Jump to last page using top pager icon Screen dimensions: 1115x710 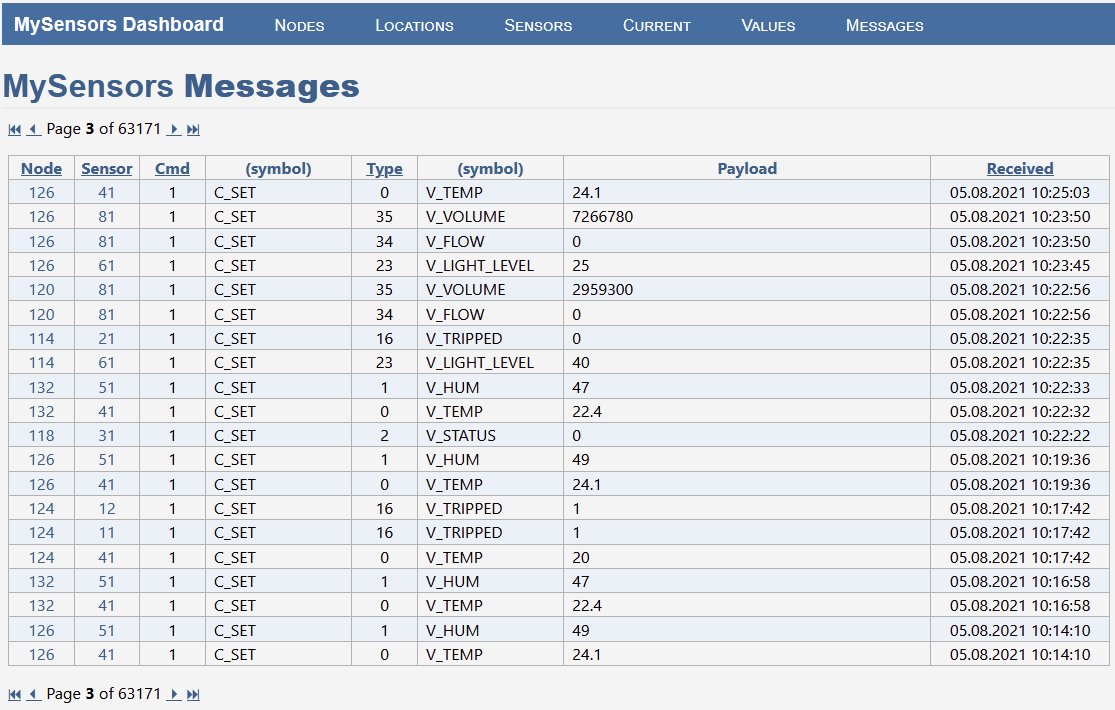click(193, 129)
